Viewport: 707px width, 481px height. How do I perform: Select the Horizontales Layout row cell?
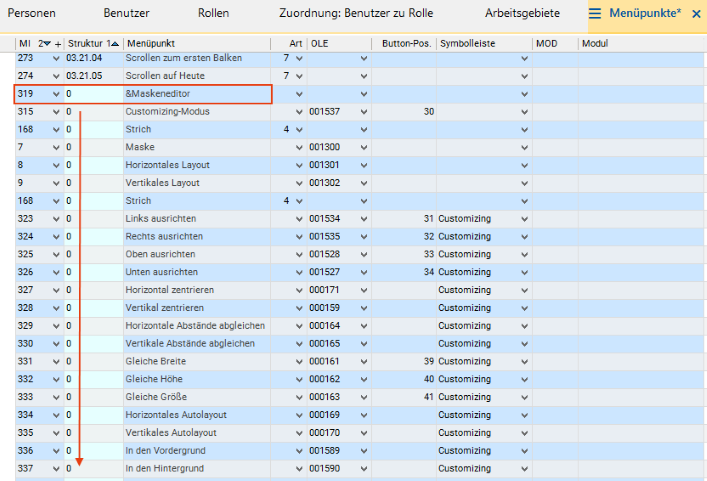click(x=195, y=165)
